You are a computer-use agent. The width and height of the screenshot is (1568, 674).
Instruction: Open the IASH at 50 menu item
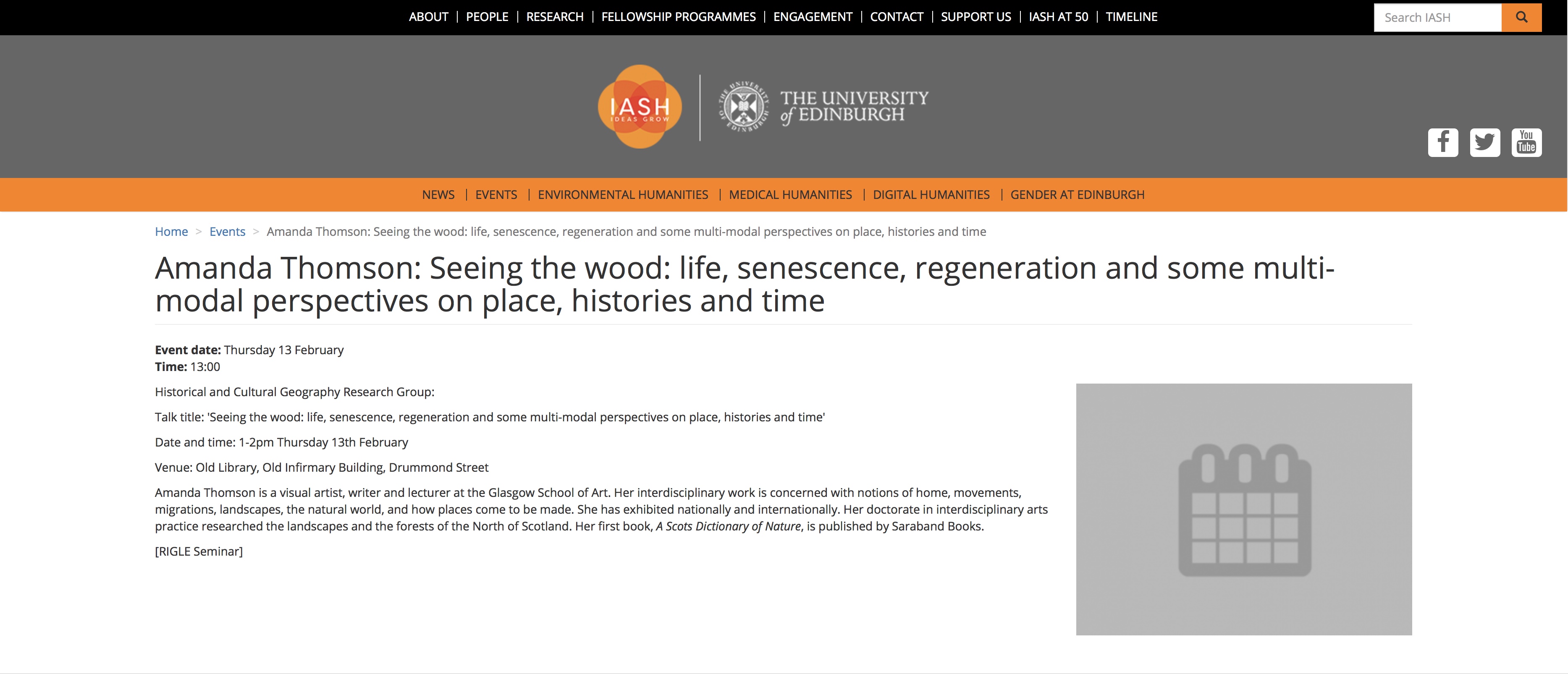point(1058,17)
